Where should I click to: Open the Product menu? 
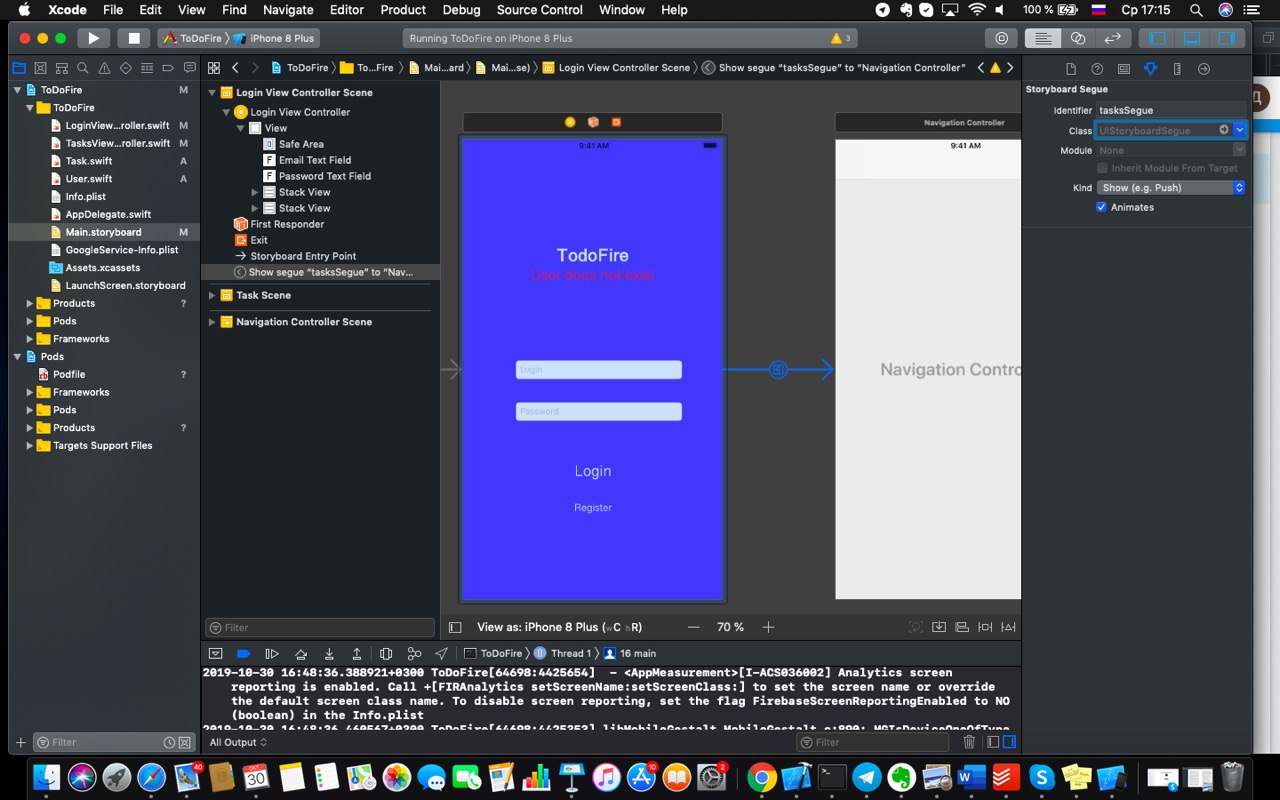pyautogui.click(x=403, y=10)
